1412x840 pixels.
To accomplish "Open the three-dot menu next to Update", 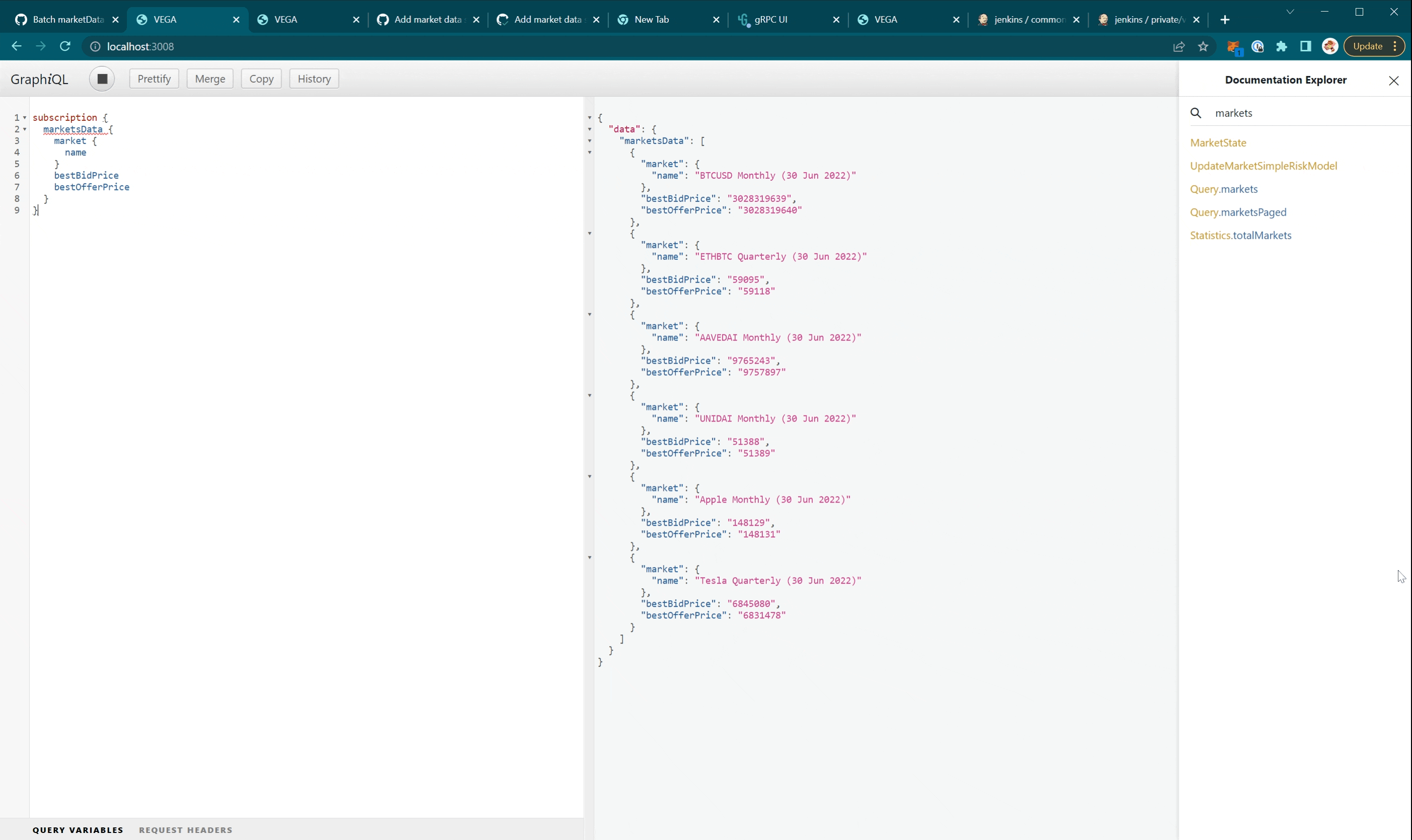I will [x=1395, y=46].
